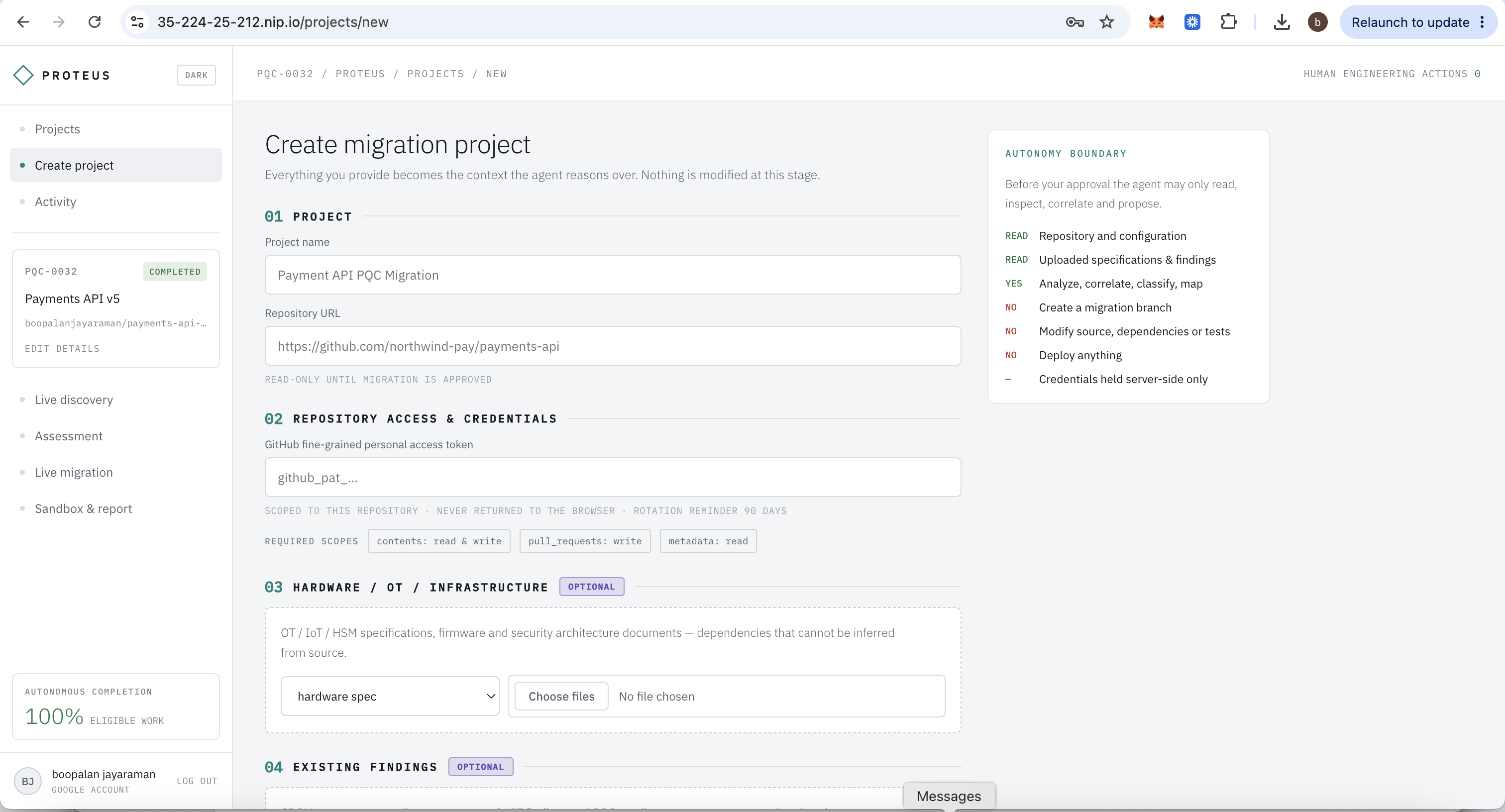
Task: Toggle the DARK theme switch
Action: click(x=196, y=75)
